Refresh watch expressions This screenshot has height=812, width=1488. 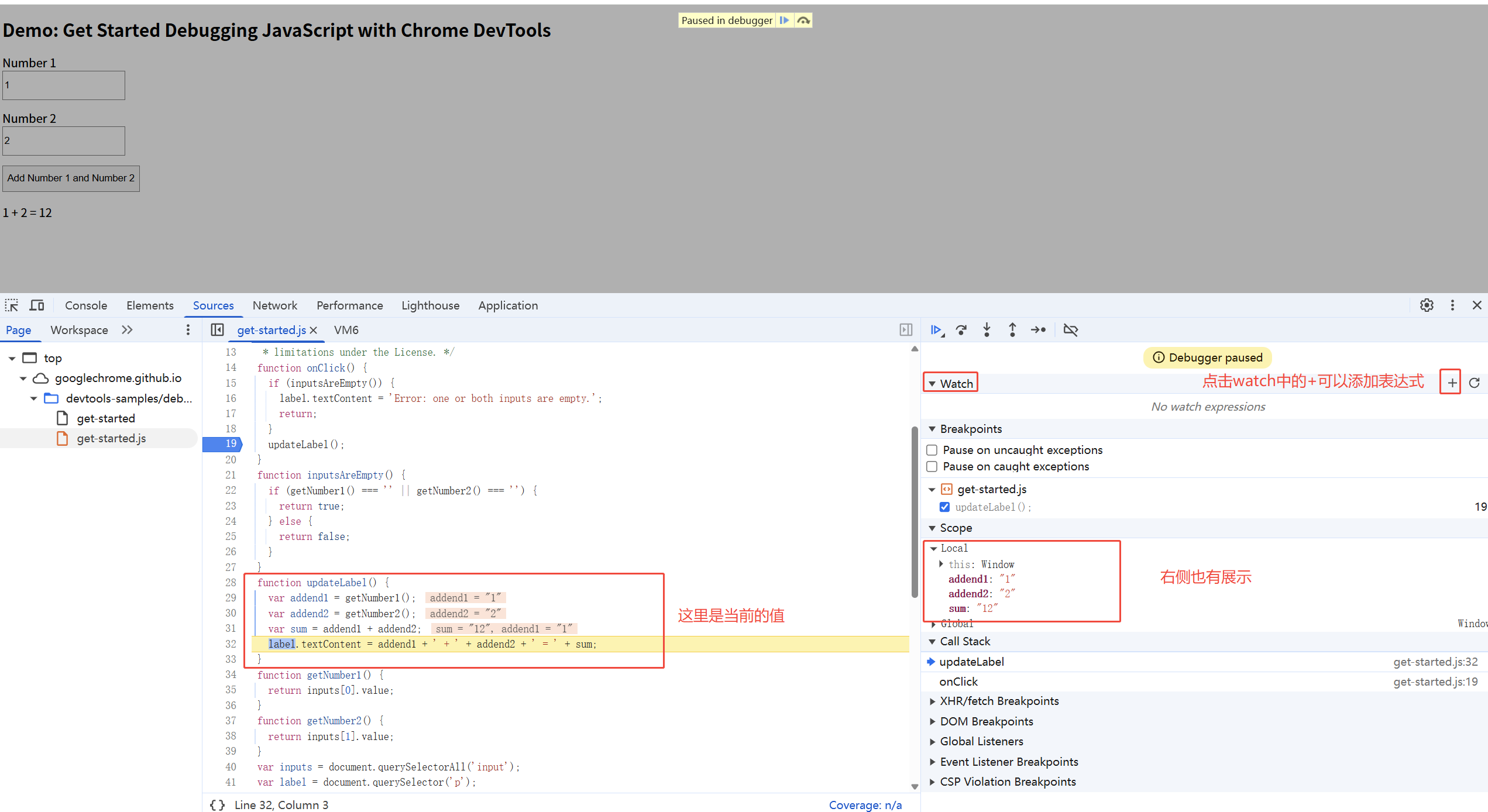1475,383
